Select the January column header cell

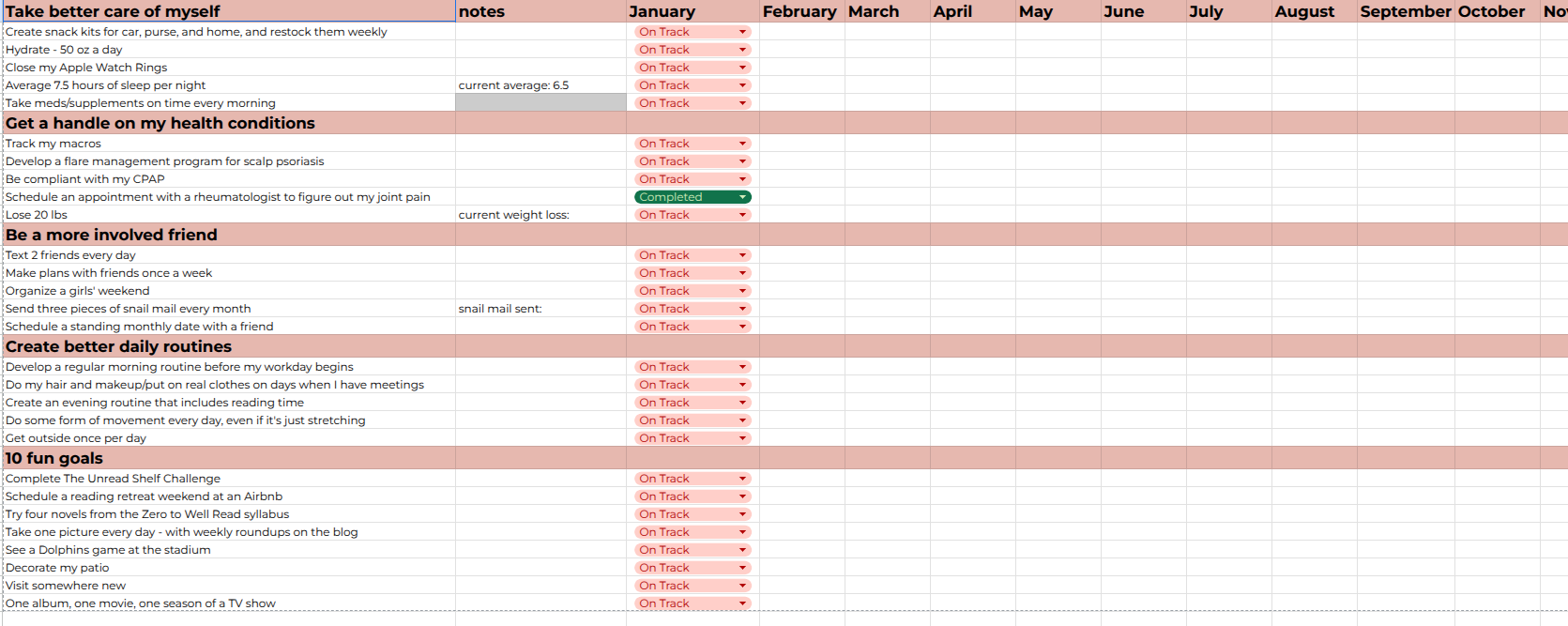[693, 11]
